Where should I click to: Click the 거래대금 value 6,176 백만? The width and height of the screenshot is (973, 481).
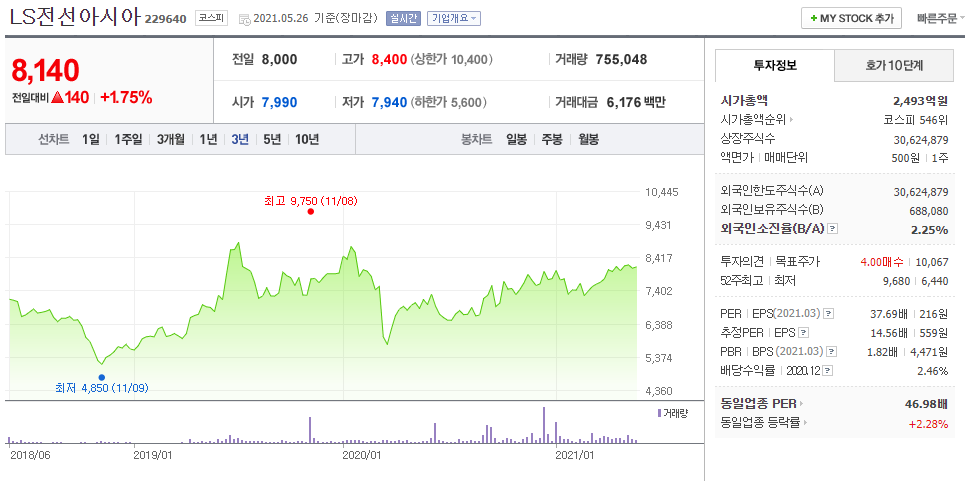635,102
